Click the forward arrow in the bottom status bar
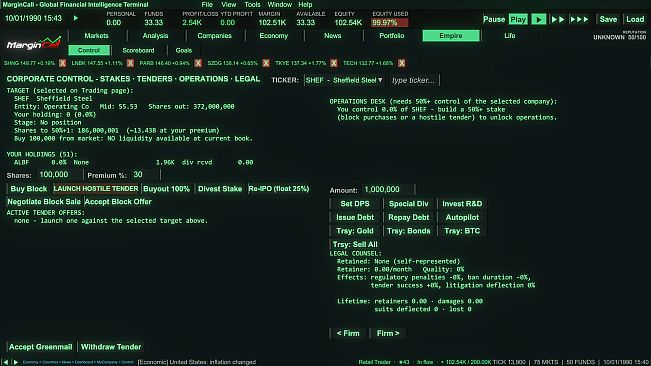 point(16,362)
